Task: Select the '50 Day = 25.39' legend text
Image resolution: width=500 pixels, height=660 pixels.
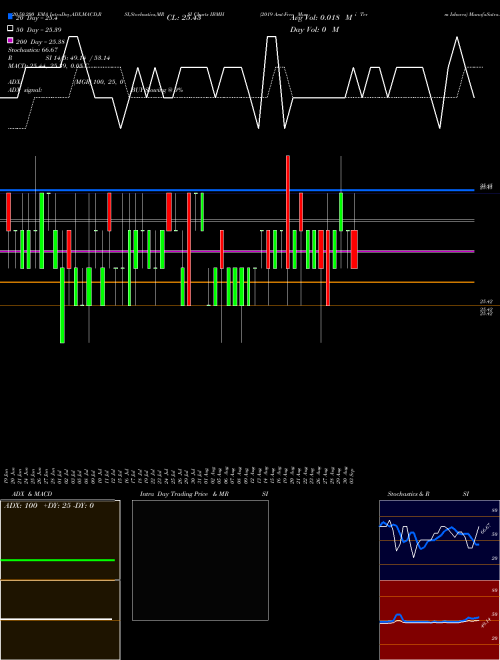Action: click(39, 30)
